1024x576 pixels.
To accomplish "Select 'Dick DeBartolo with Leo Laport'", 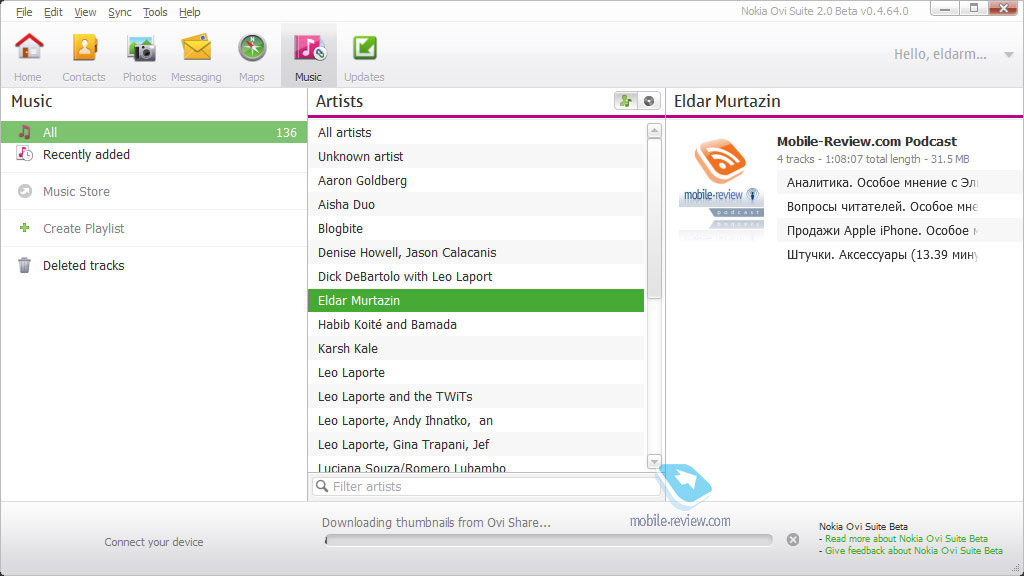I will [x=476, y=277].
